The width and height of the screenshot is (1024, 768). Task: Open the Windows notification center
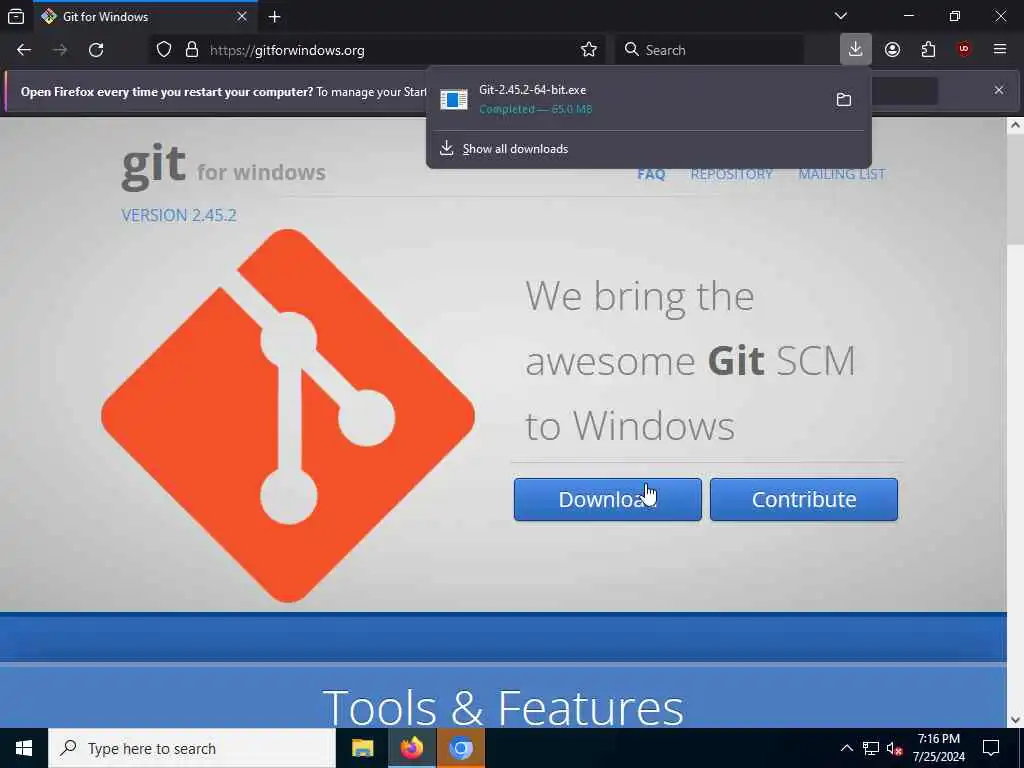991,748
